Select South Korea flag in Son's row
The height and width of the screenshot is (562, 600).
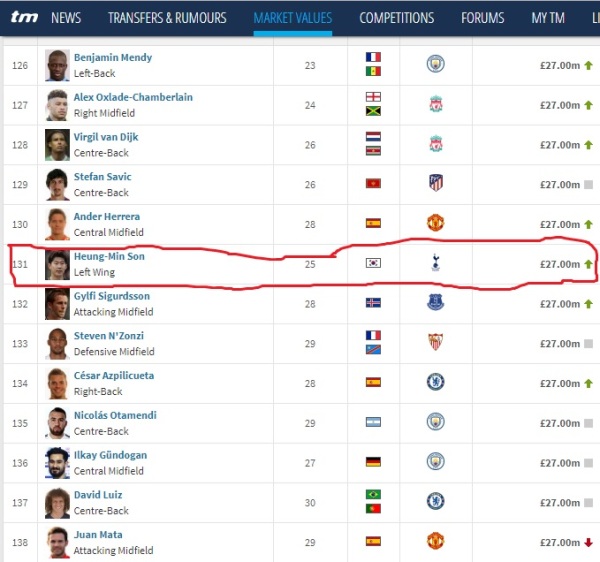[x=373, y=263]
